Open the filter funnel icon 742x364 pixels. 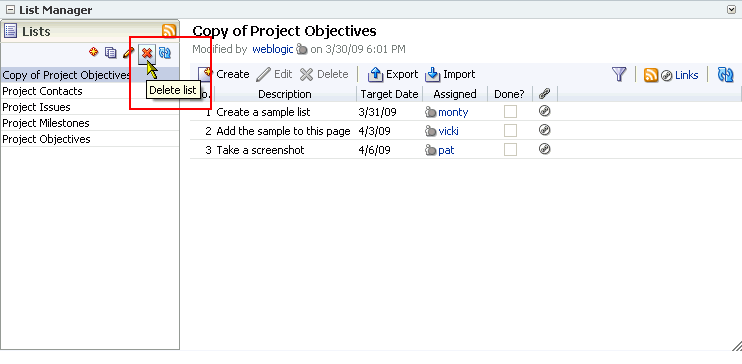pos(619,74)
